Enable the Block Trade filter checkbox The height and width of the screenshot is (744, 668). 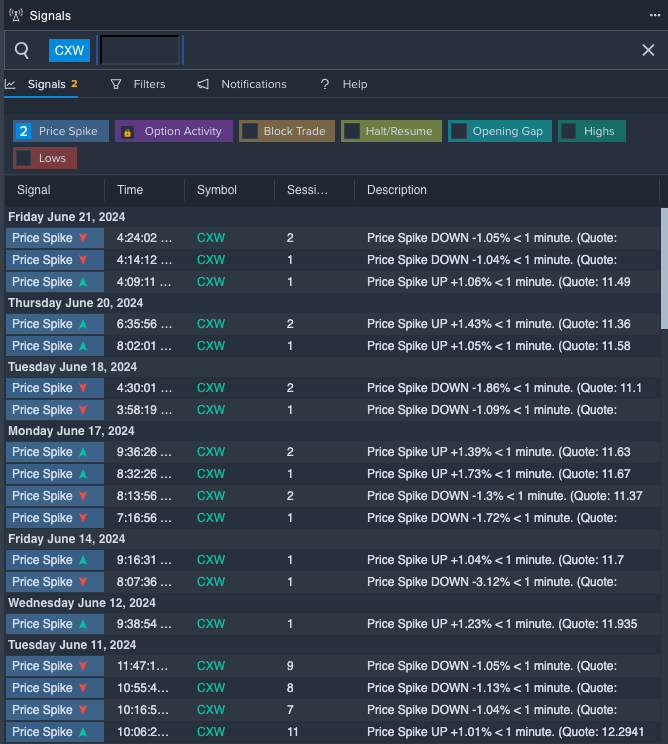(250, 131)
